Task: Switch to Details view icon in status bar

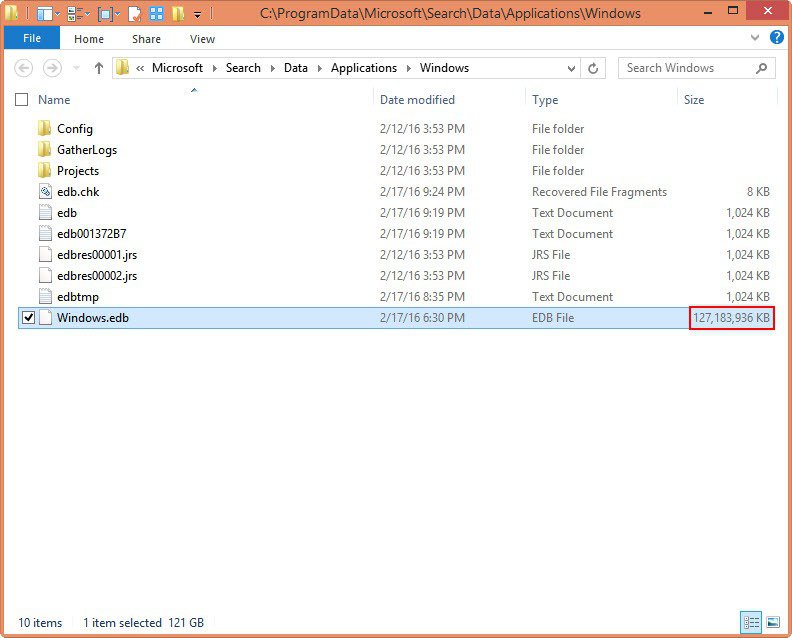Action: click(x=751, y=622)
